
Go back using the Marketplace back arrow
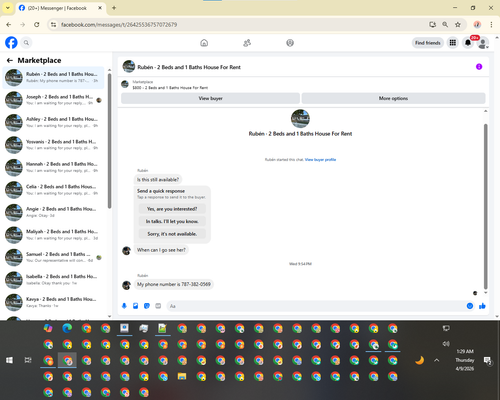(x=10, y=60)
